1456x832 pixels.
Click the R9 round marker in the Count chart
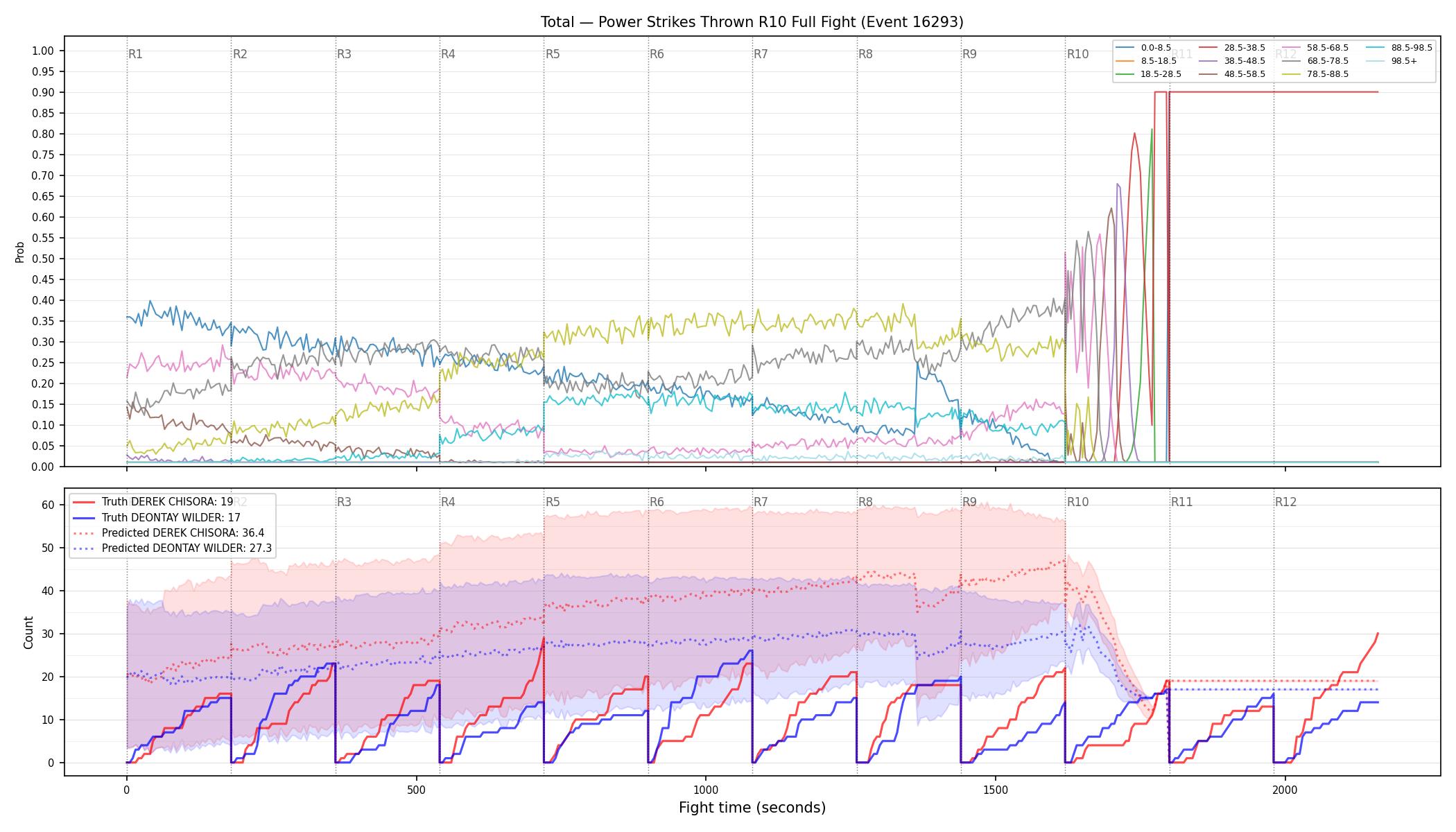[x=969, y=502]
